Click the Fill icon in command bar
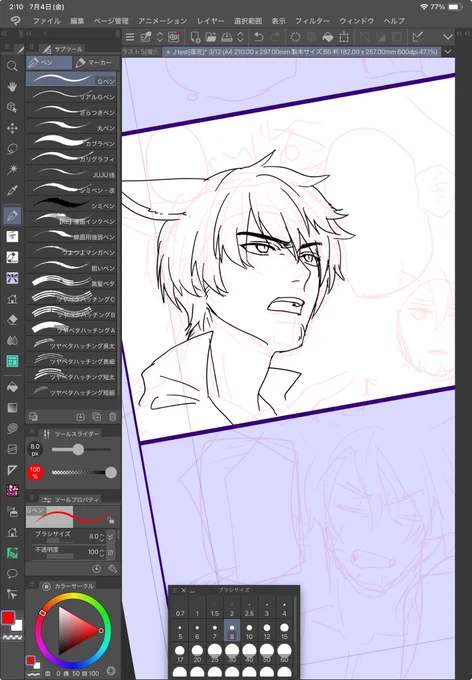The height and width of the screenshot is (680, 472). [x=328, y=37]
